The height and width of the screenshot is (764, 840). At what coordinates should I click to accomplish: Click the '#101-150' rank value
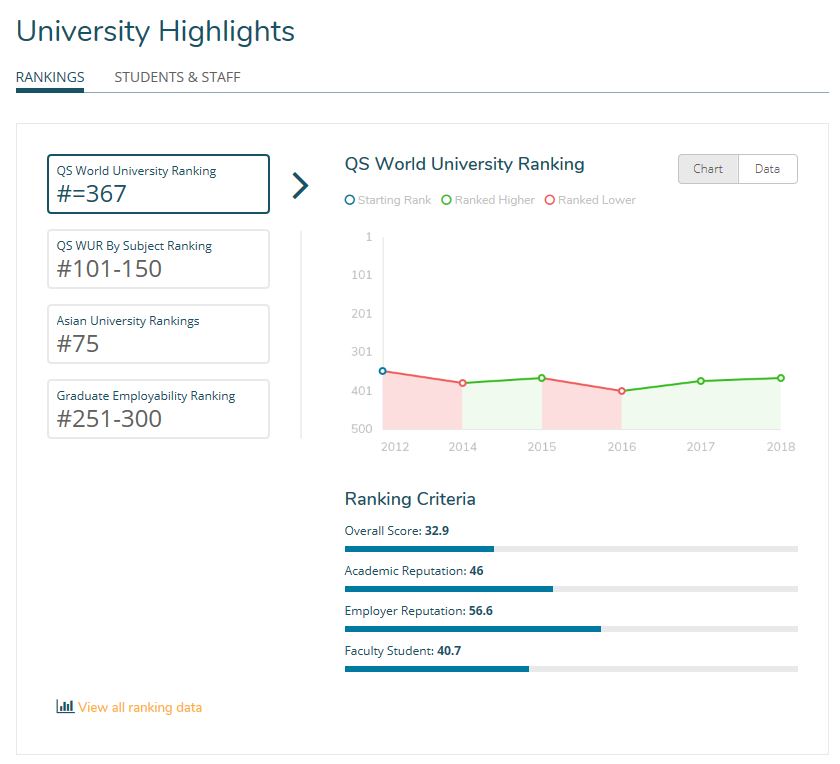coord(109,268)
